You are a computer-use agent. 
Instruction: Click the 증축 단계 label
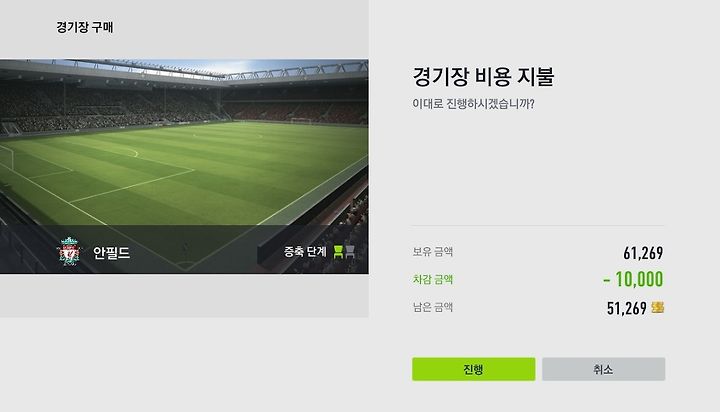click(305, 252)
